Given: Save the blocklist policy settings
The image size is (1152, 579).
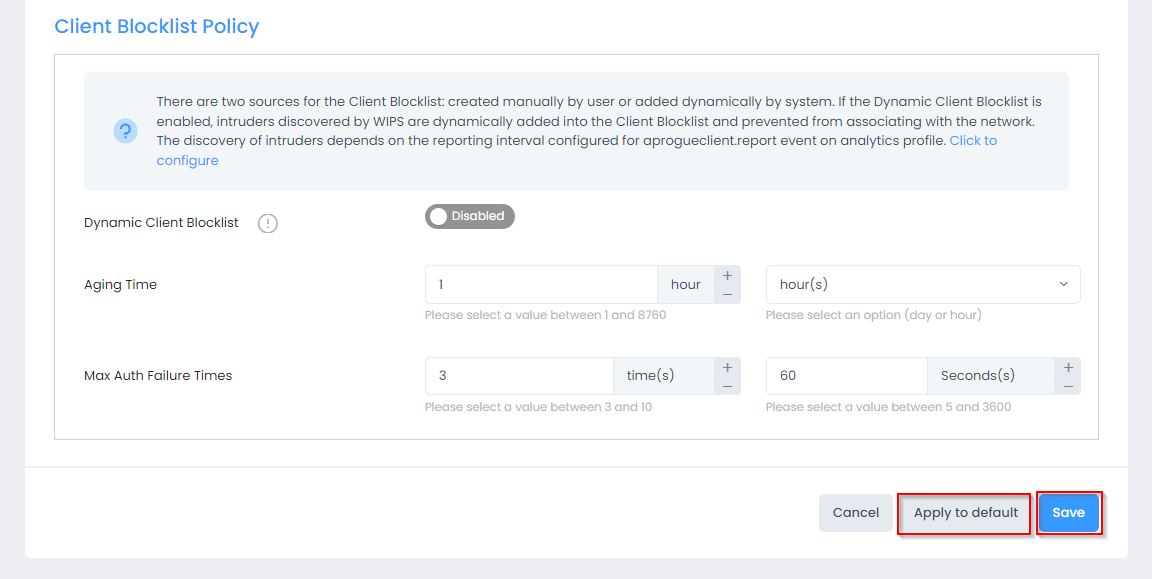Looking at the screenshot, I should [1068, 513].
